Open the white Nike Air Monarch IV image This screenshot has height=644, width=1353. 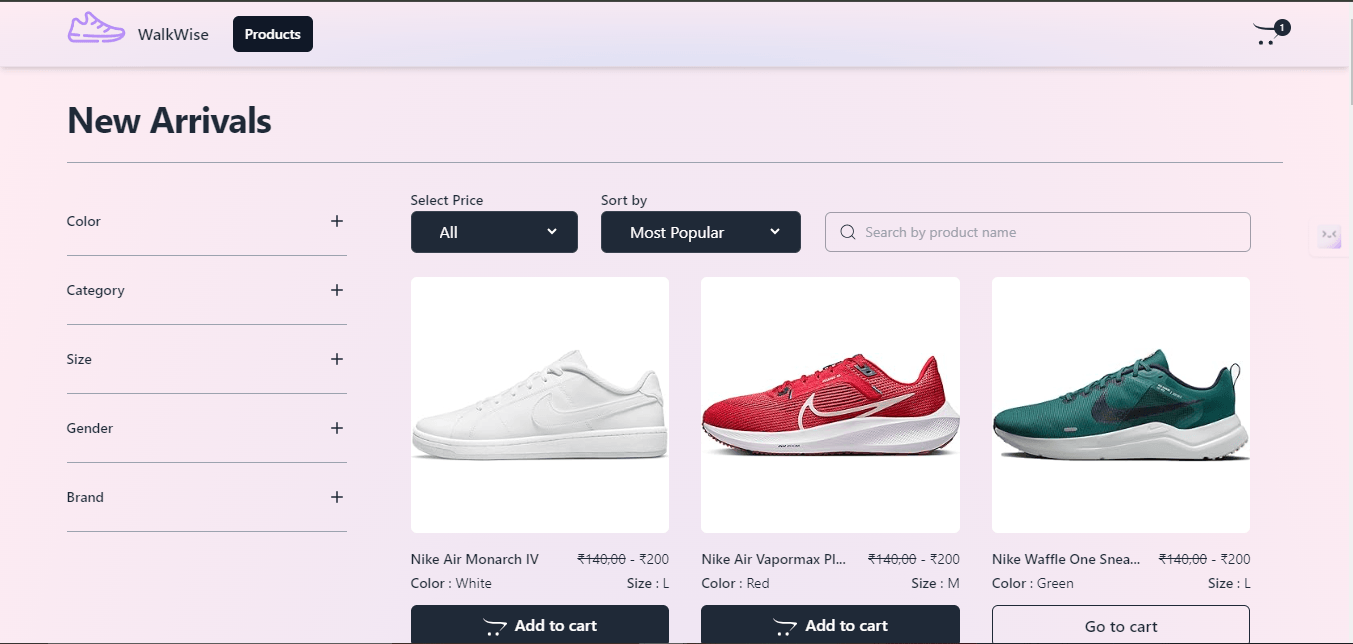(x=540, y=405)
